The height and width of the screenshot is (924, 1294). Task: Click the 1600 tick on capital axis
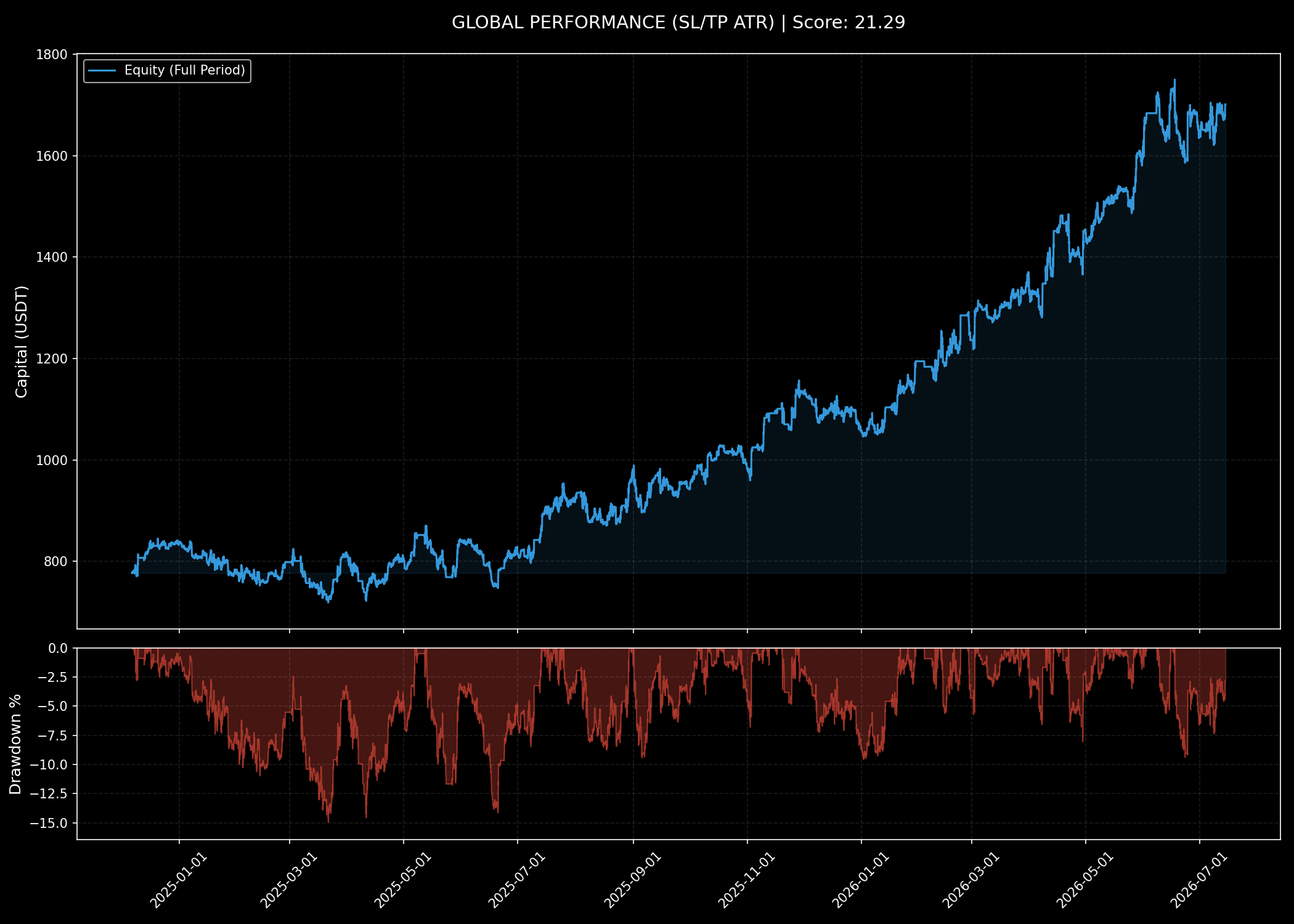52,156
